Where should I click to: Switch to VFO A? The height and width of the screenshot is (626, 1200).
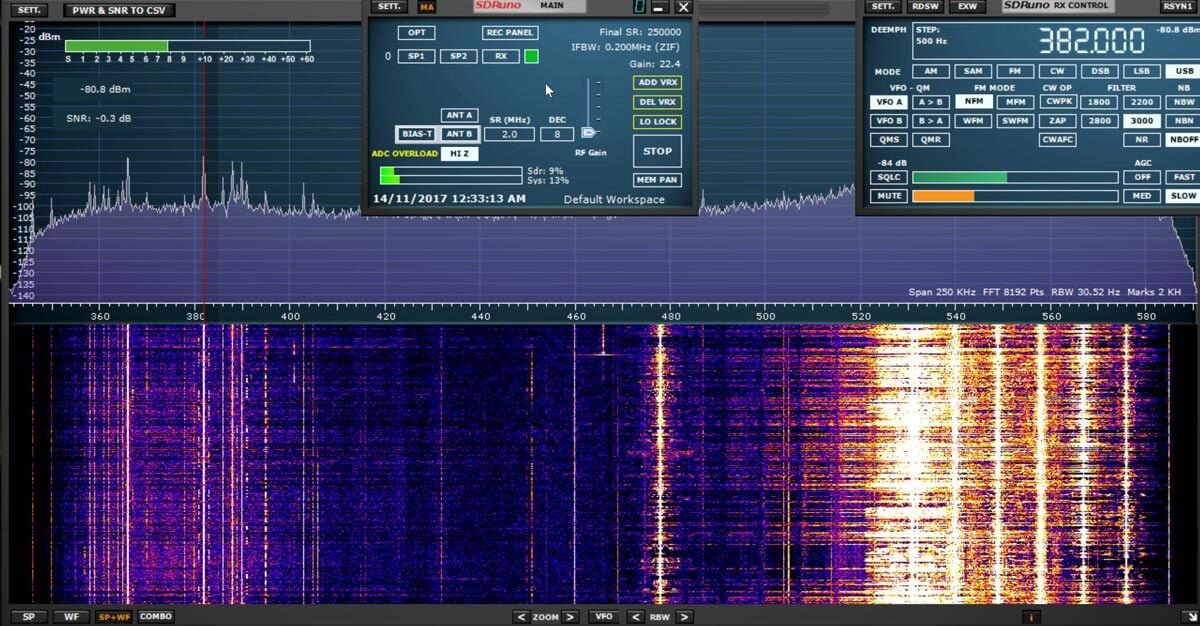point(889,102)
